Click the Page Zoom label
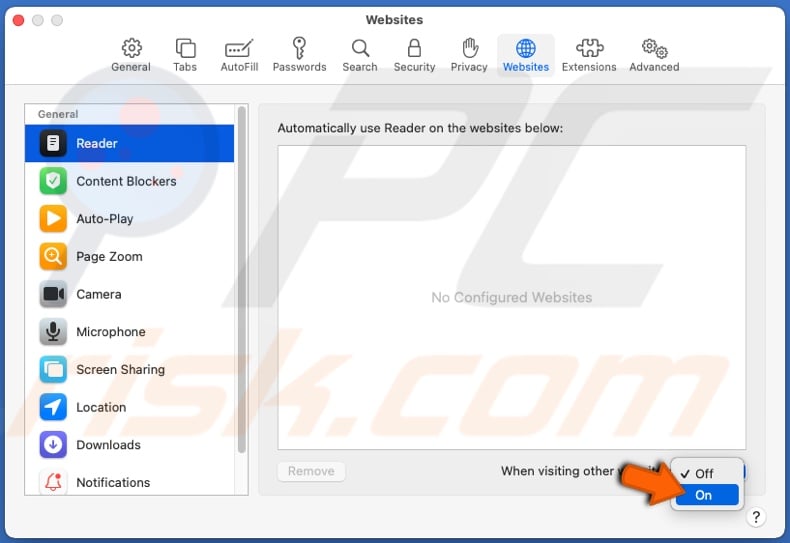 (x=109, y=256)
